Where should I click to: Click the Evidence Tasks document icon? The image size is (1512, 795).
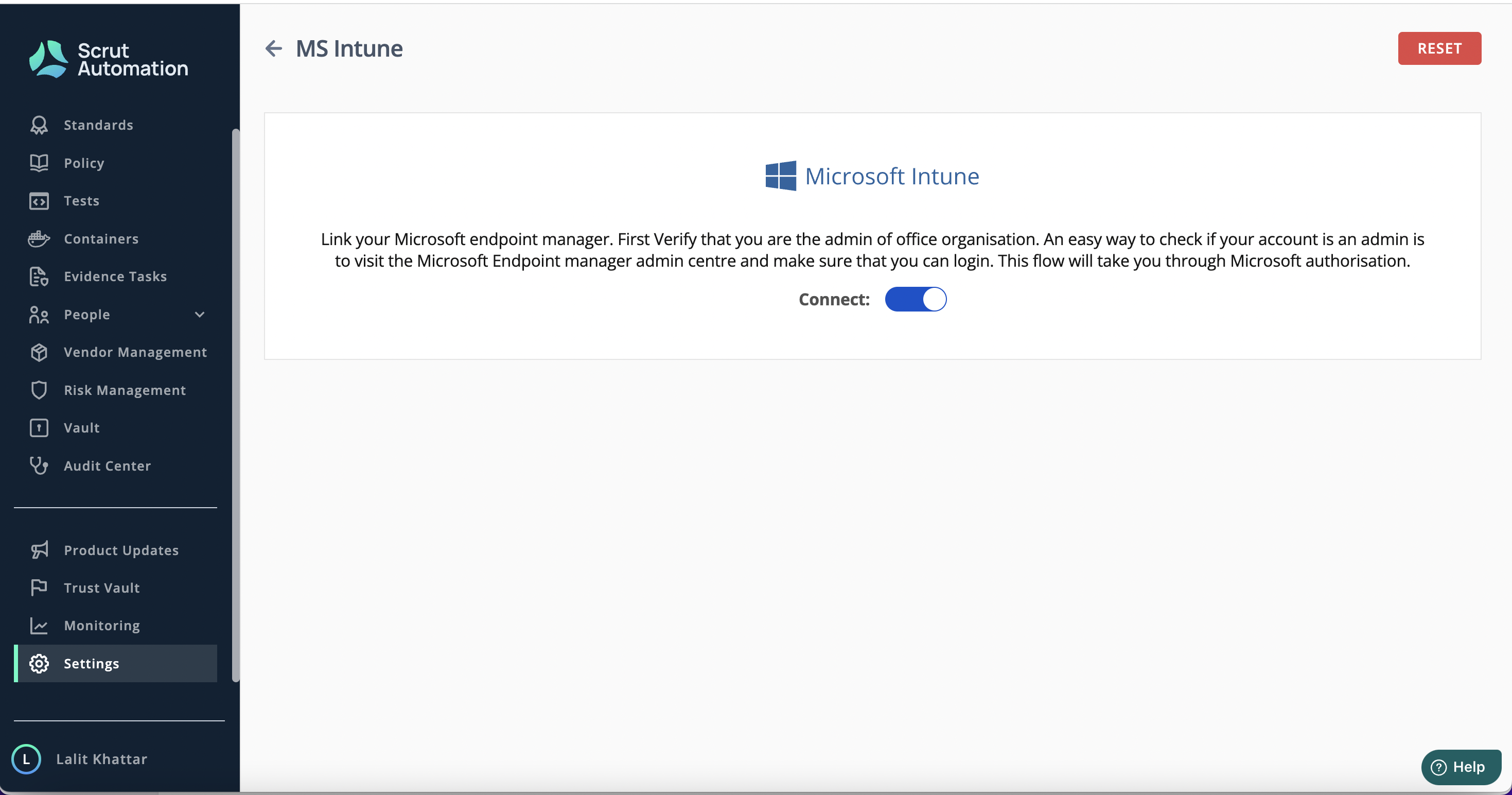coord(39,276)
